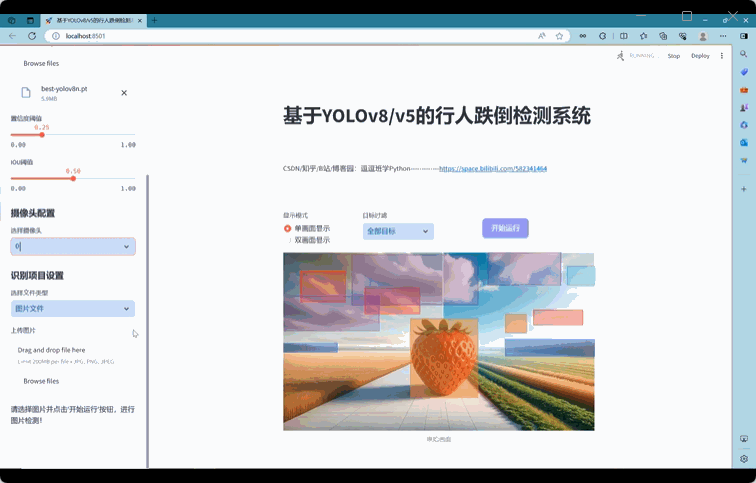The image size is (756, 483).
Task: Click the screen icon above sidebar settings gear
Action: coord(744,439)
